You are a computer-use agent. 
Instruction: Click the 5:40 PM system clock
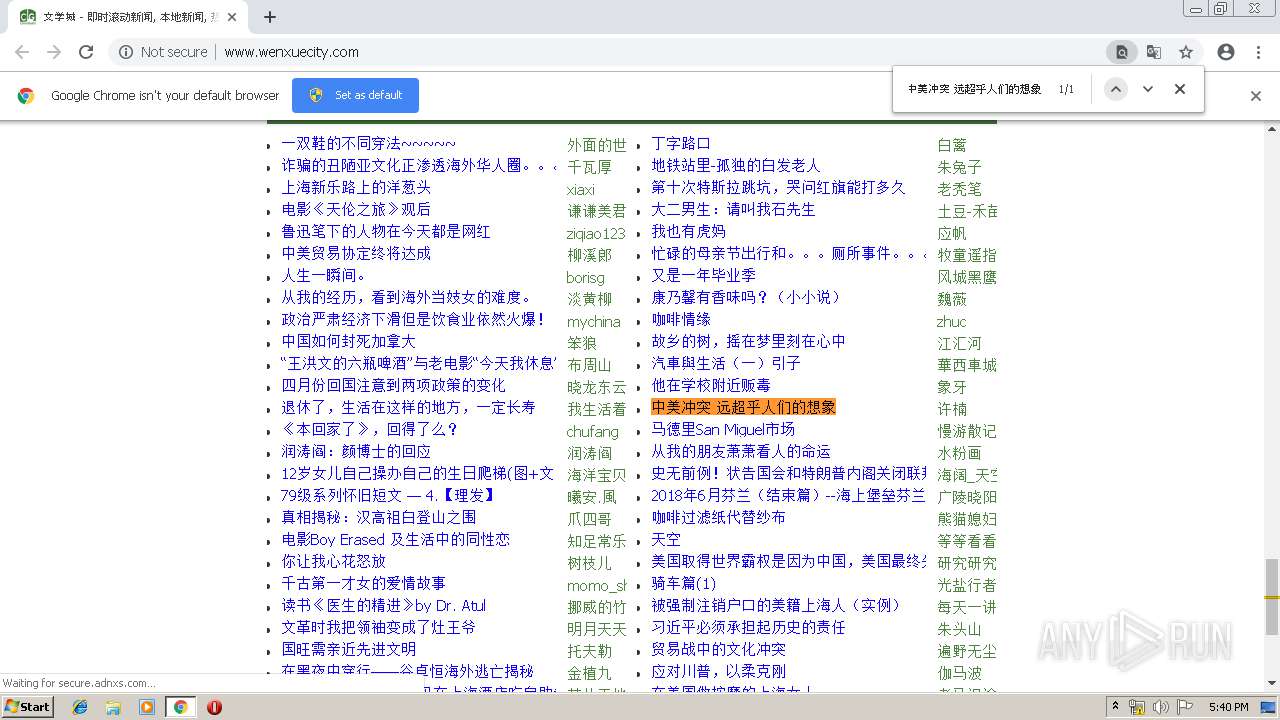1228,707
